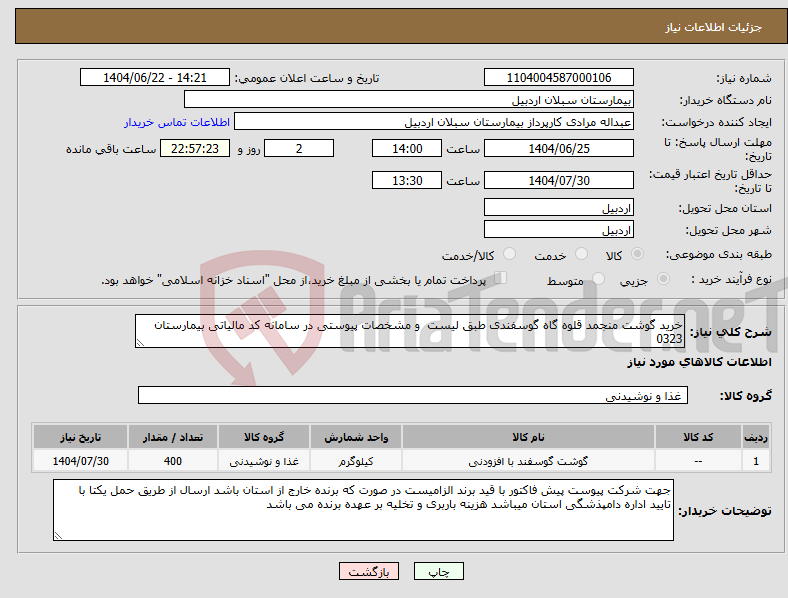This screenshot has width=788, height=598.
Task: Open اطلاعات تماس خریدار link
Action: point(177,122)
